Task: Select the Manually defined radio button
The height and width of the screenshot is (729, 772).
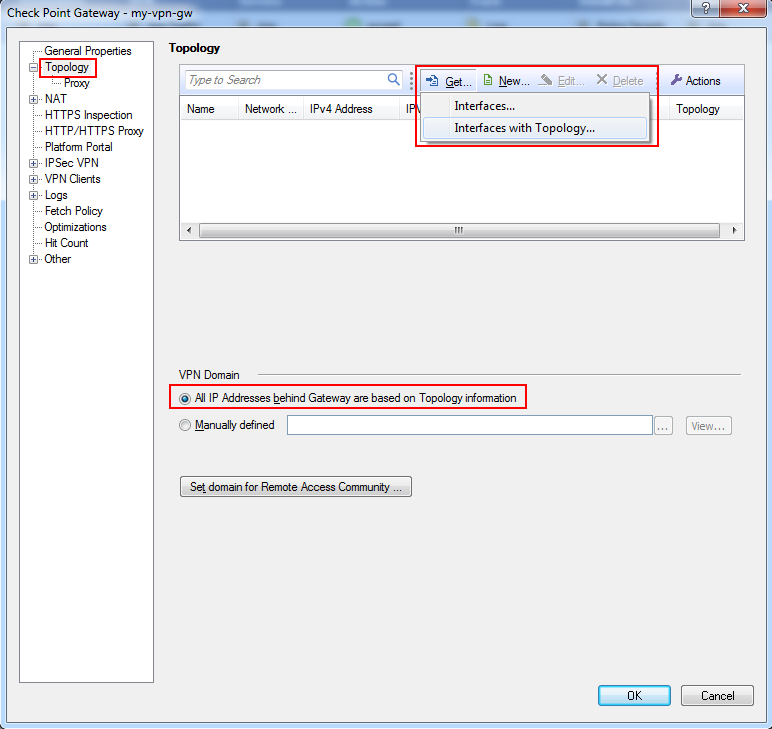Action: pos(185,425)
